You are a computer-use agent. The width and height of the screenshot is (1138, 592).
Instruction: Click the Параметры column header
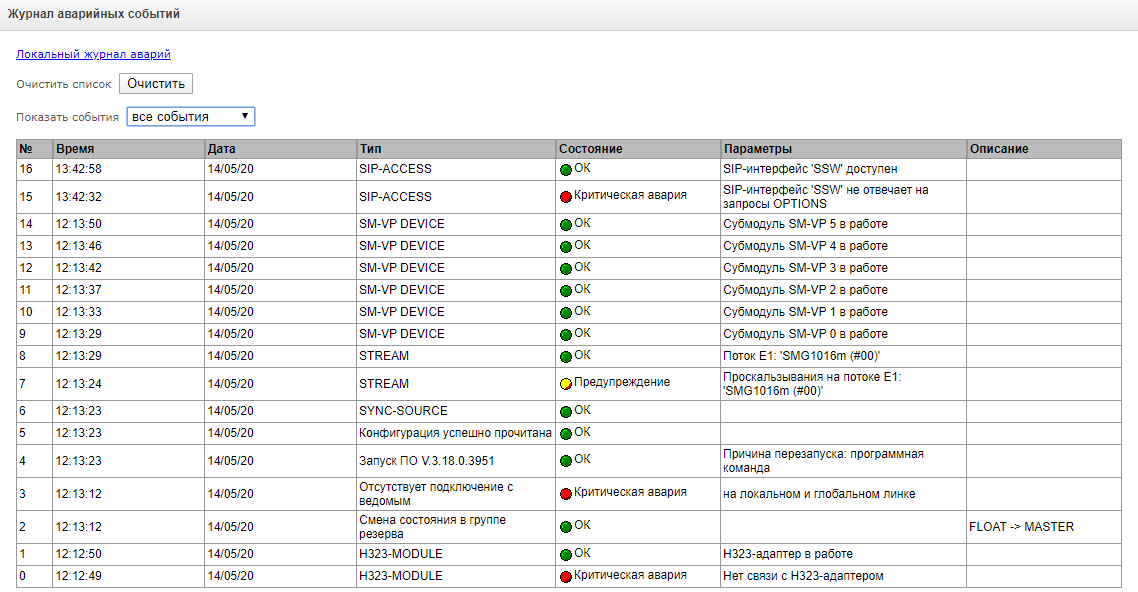843,149
